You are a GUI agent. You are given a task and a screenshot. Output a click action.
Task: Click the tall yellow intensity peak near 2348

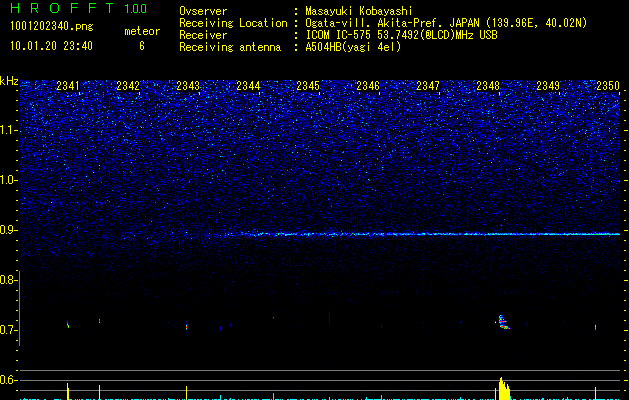pyautogui.click(x=504, y=388)
